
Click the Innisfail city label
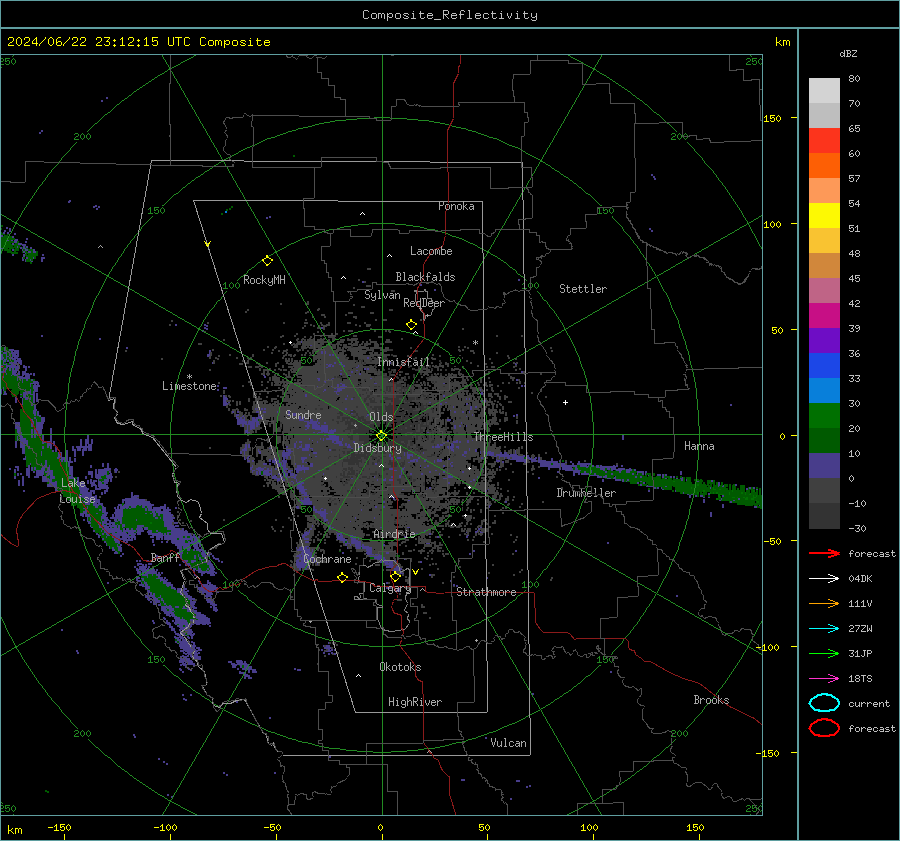coord(403,362)
